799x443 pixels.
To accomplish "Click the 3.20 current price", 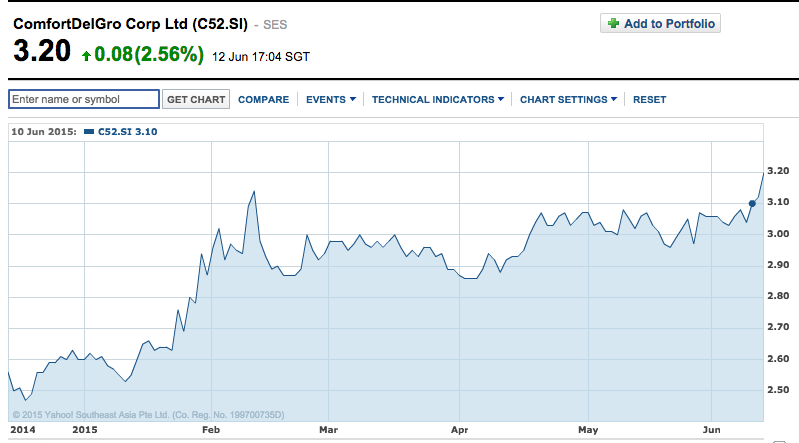I will coord(42,51).
